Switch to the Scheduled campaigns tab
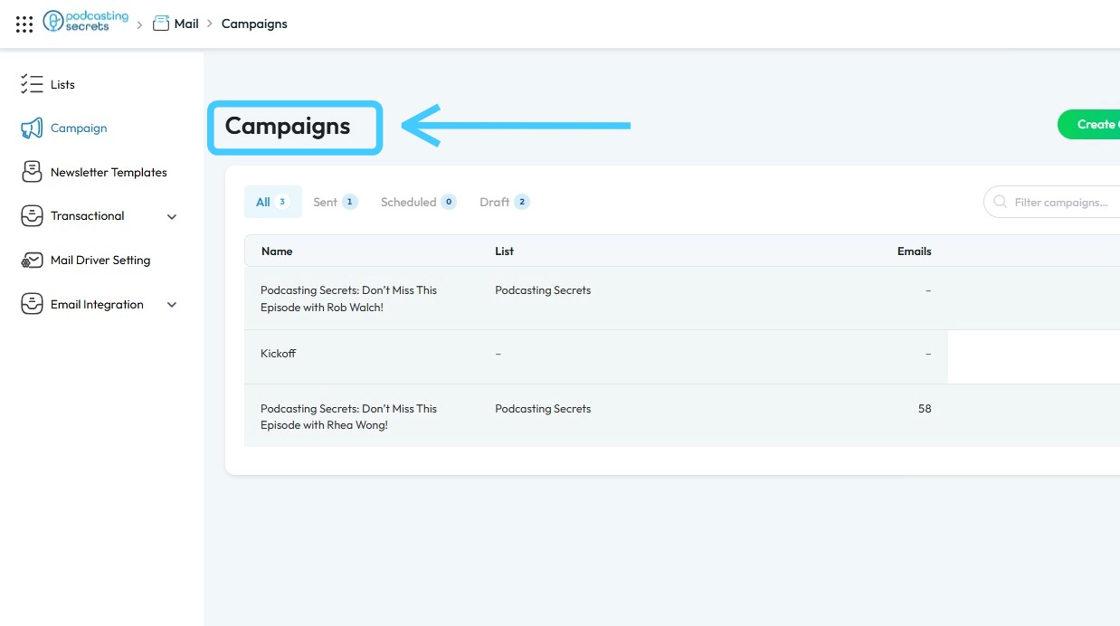1120x626 pixels. pos(417,202)
